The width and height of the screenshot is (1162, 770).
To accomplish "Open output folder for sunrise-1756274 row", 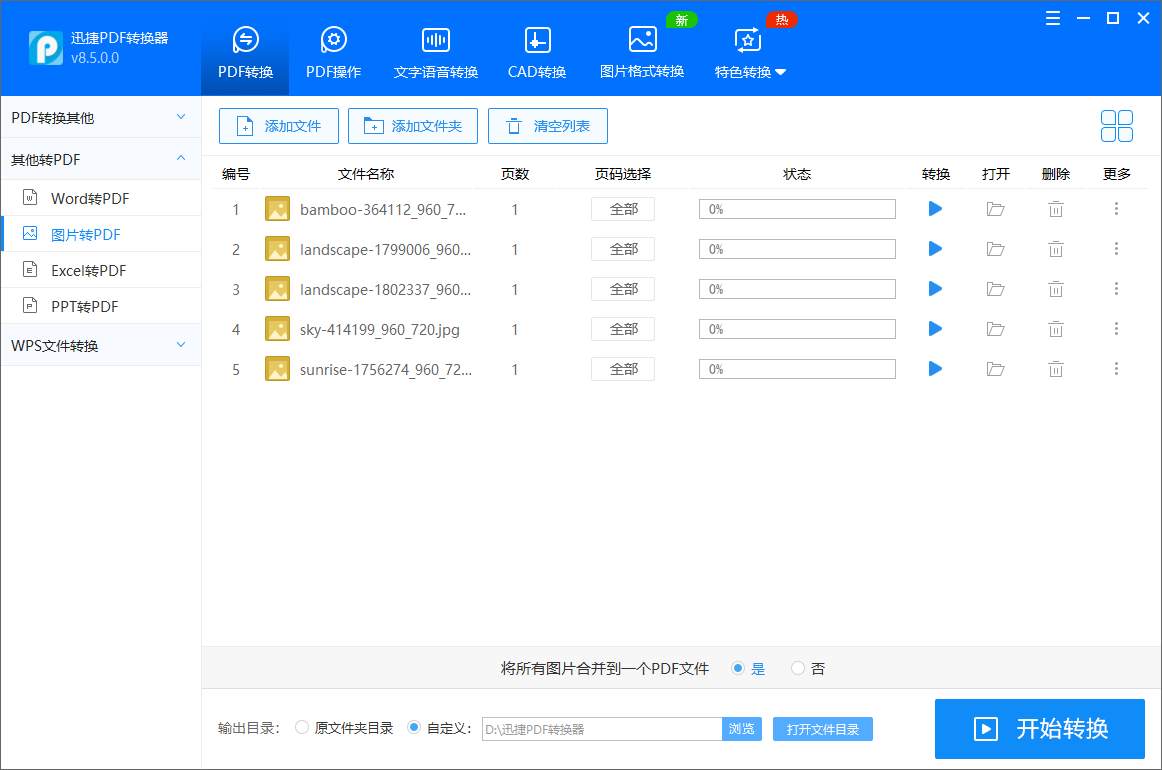I will pos(995,370).
